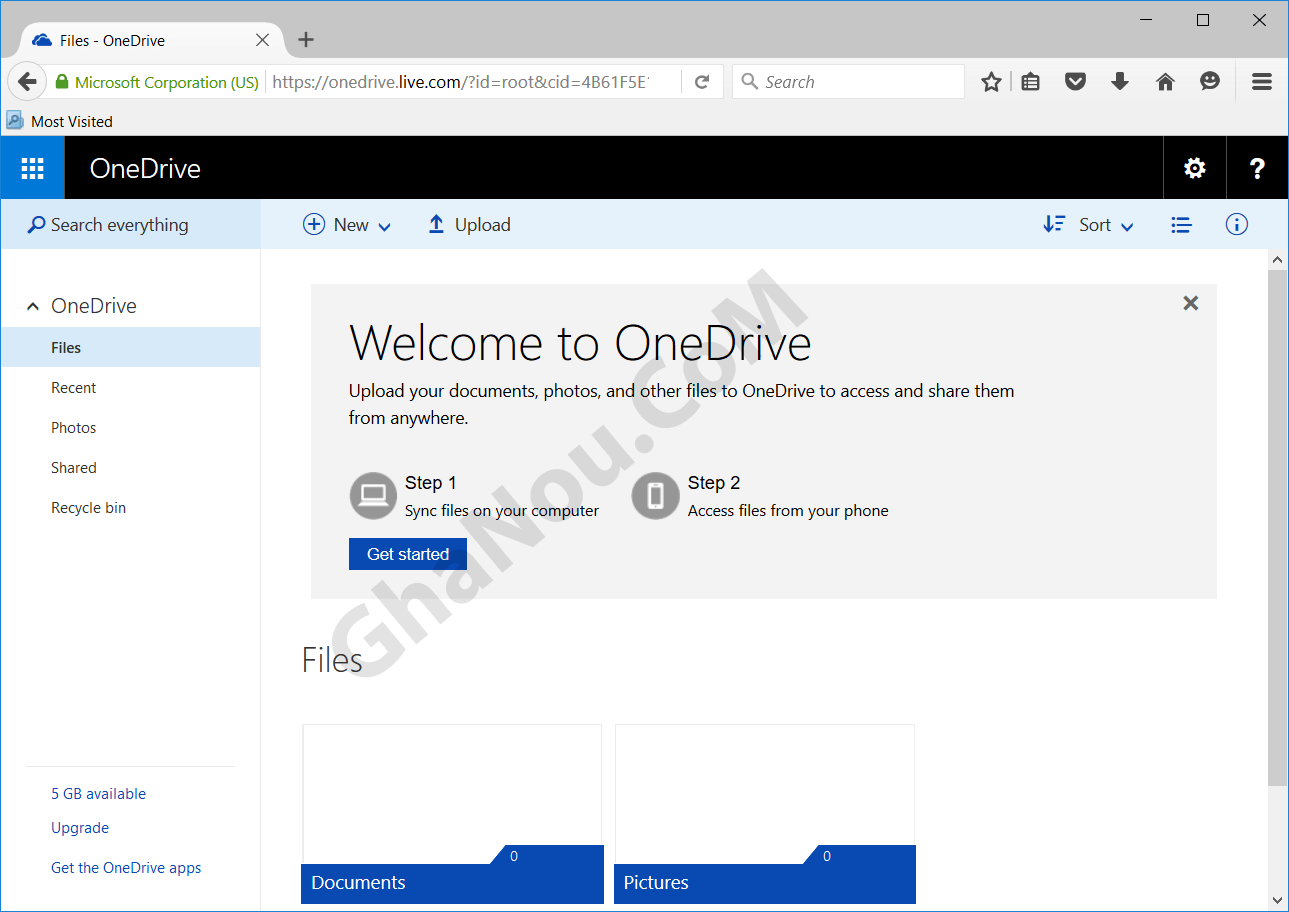The height and width of the screenshot is (912, 1289).
Task: Click 'Sync files on your computer' text
Action: (x=502, y=510)
